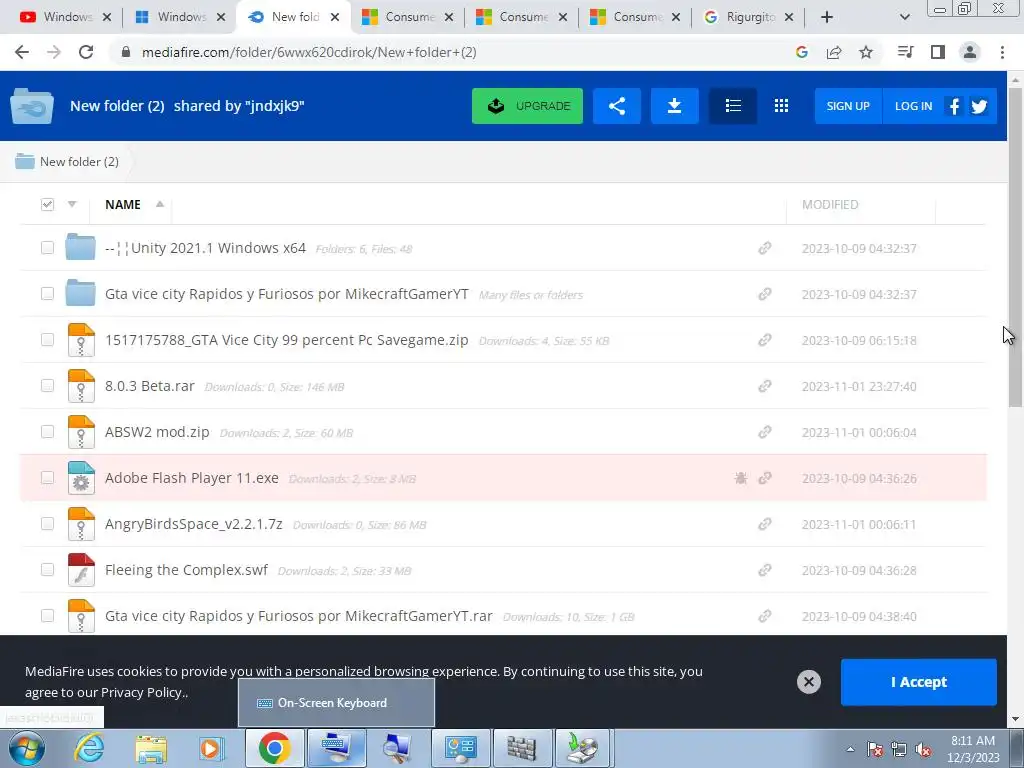Image resolution: width=1024 pixels, height=768 pixels.
Task: Open the 1517175788_GTA Vice City Savegame.zip file
Action: click(x=287, y=340)
